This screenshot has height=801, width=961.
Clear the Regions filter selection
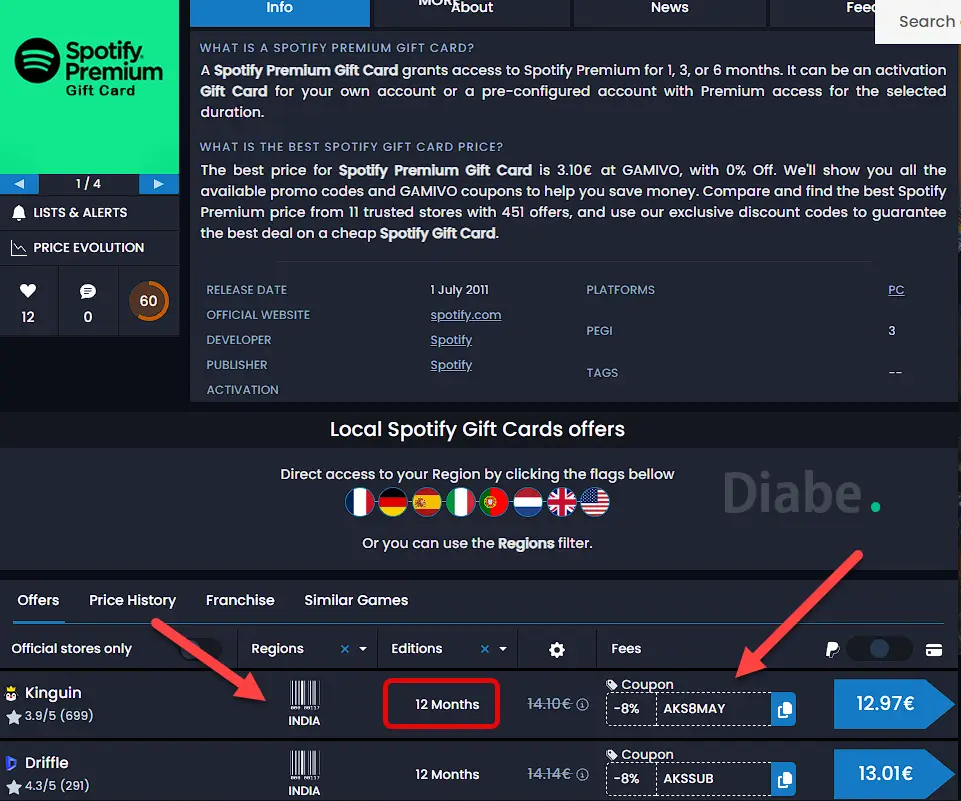tap(345, 649)
